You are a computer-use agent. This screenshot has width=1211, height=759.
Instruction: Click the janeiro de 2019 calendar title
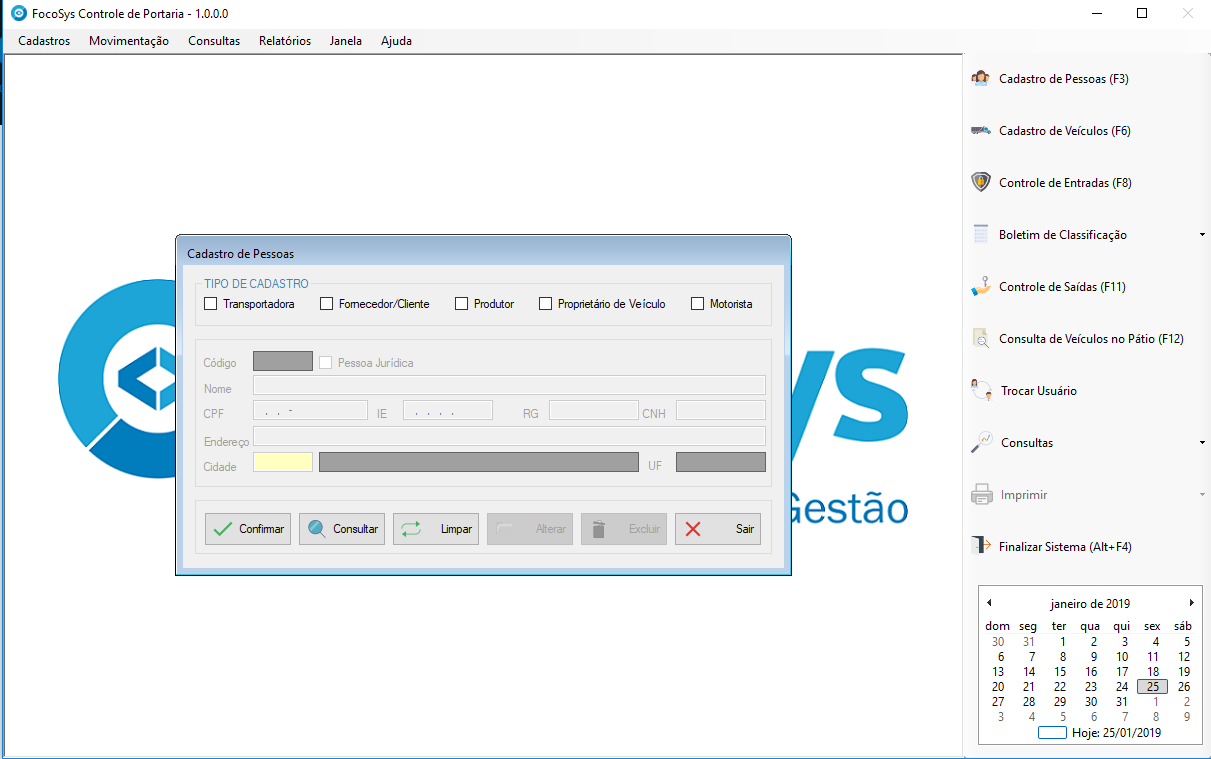(1090, 604)
